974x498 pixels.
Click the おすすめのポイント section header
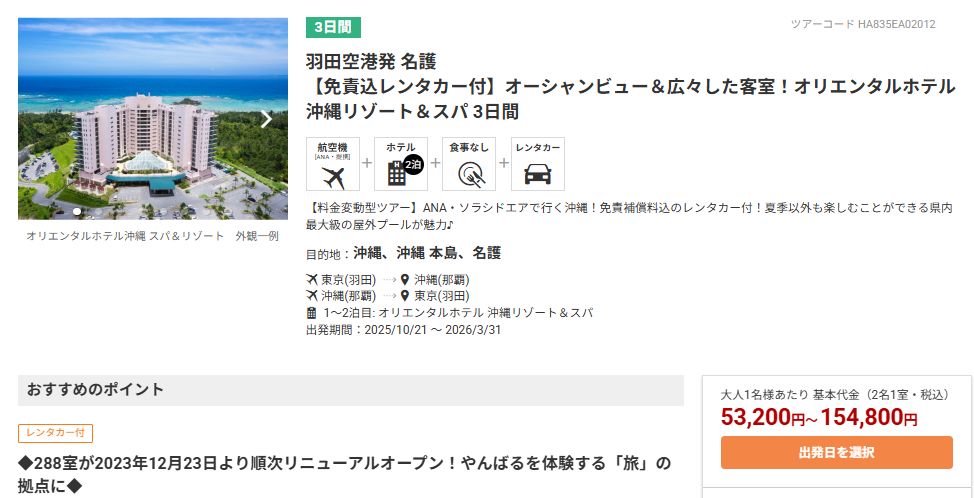[96, 390]
